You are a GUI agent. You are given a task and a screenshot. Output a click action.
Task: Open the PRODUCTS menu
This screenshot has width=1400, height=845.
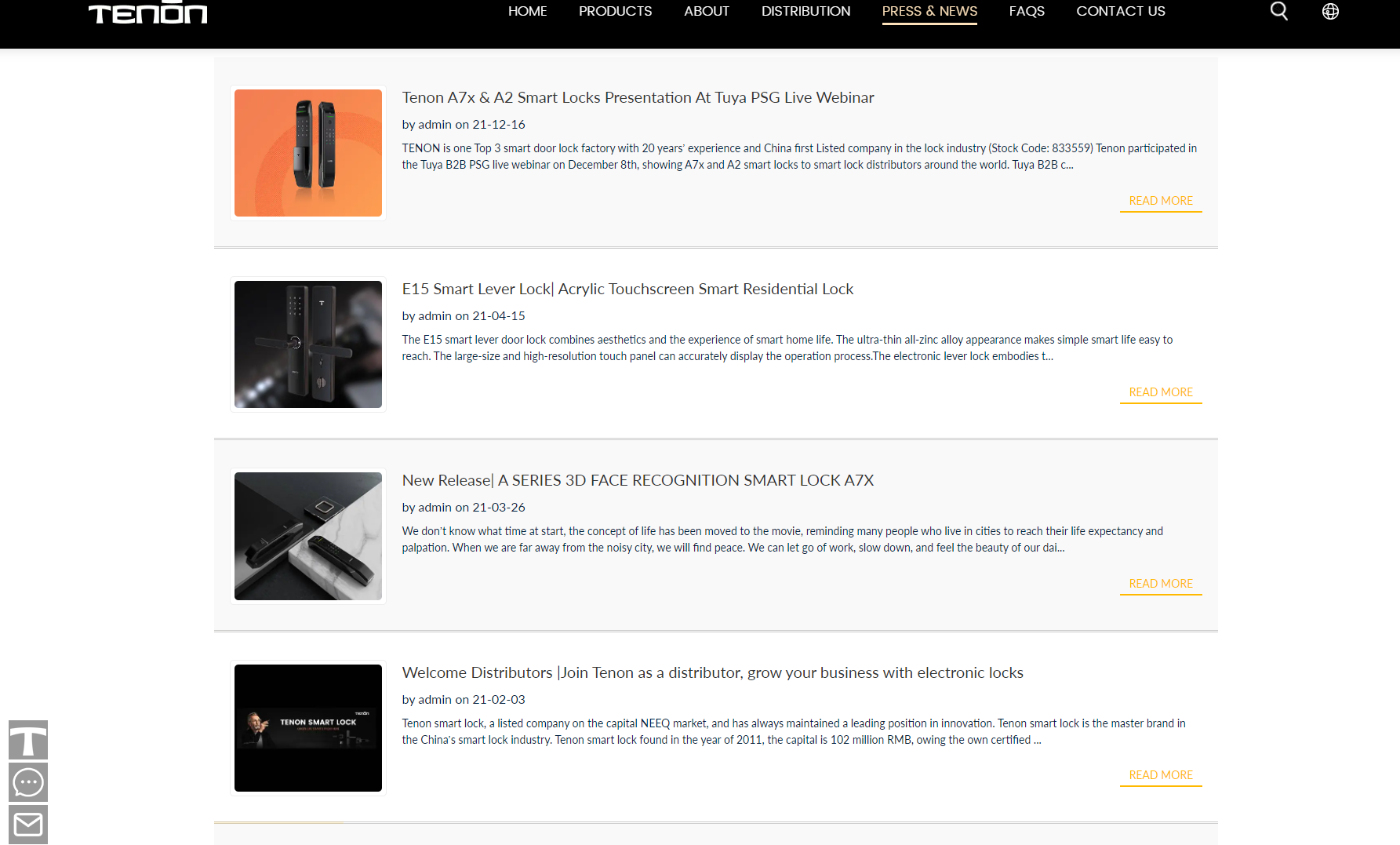pos(615,11)
